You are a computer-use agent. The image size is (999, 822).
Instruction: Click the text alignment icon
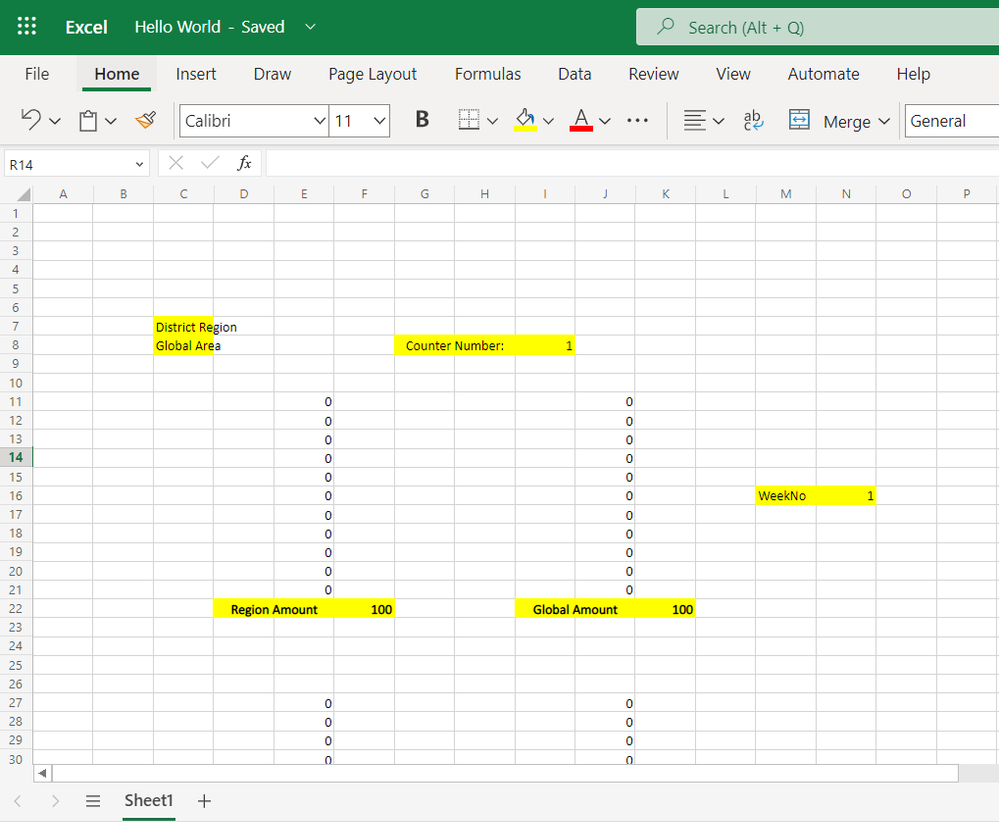(x=694, y=120)
